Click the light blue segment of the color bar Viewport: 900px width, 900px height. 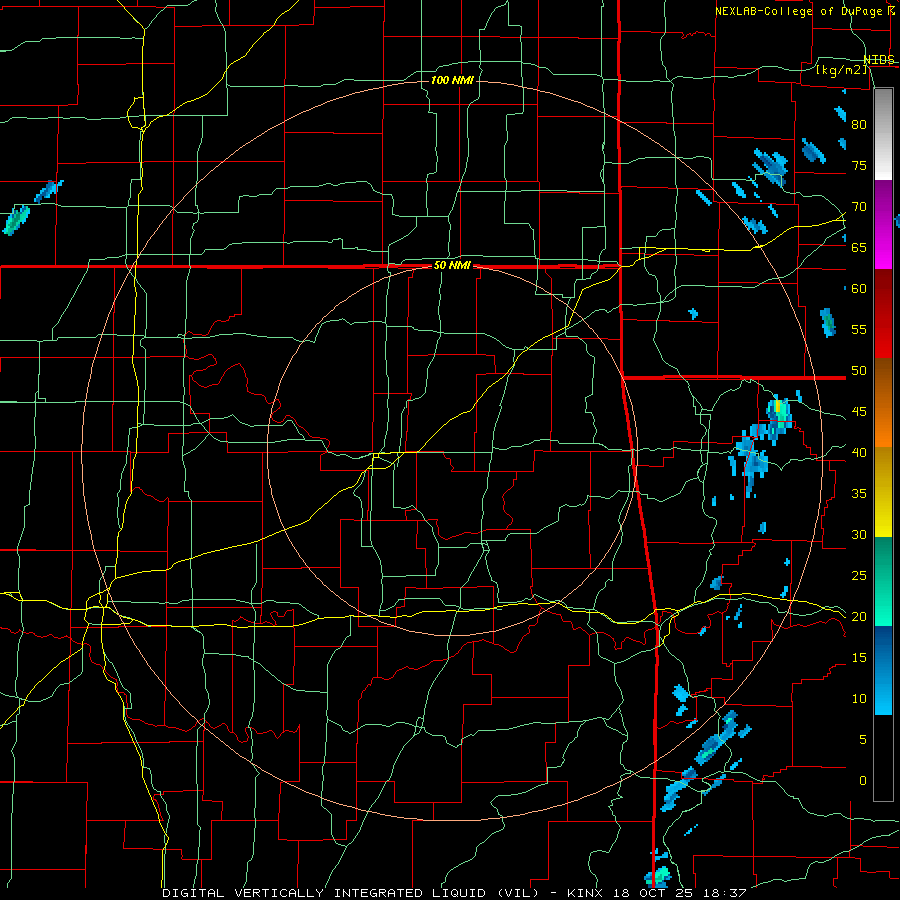point(883,670)
